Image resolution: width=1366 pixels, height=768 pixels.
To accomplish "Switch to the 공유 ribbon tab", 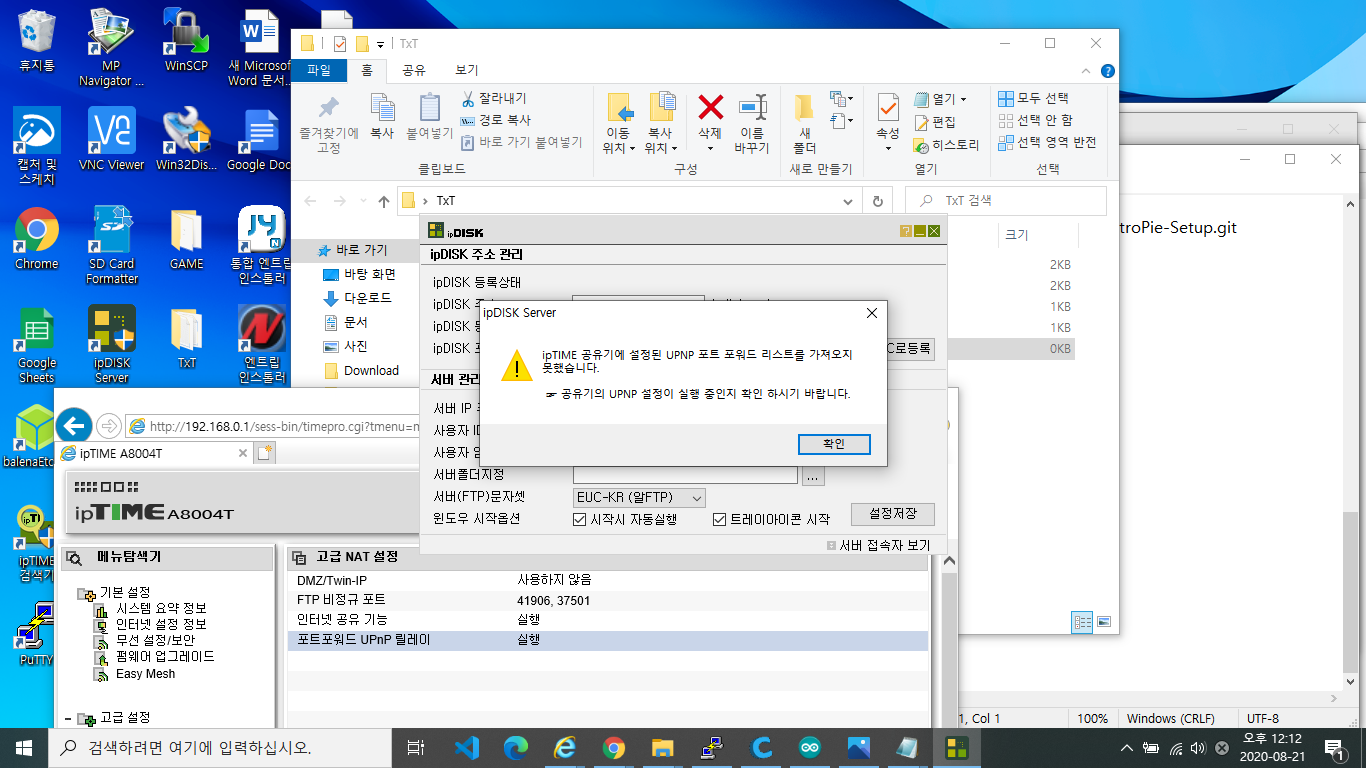I will pos(414,70).
